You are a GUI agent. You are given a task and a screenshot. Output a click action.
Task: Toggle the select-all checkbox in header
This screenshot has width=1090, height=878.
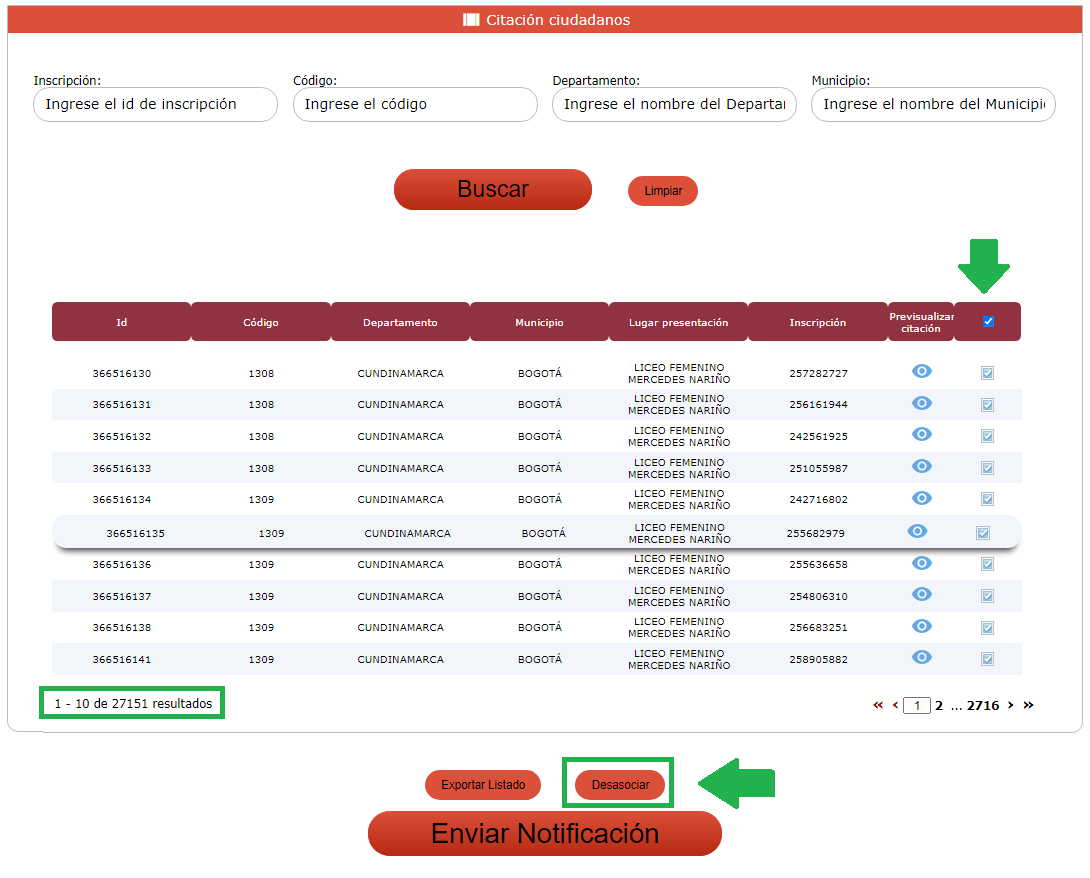coord(988,321)
